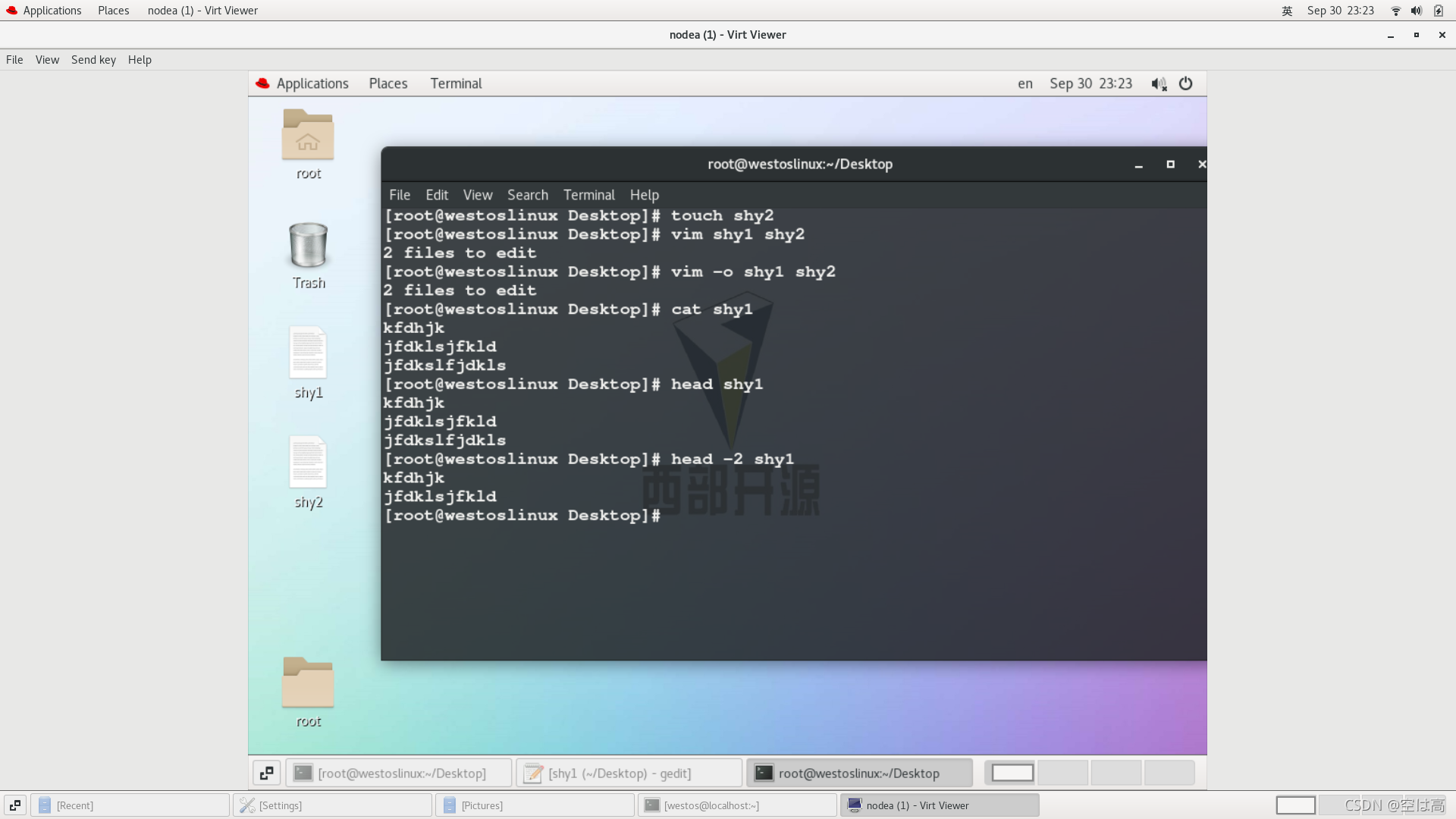Open the File menu in terminal
1456x819 pixels.
click(x=397, y=195)
